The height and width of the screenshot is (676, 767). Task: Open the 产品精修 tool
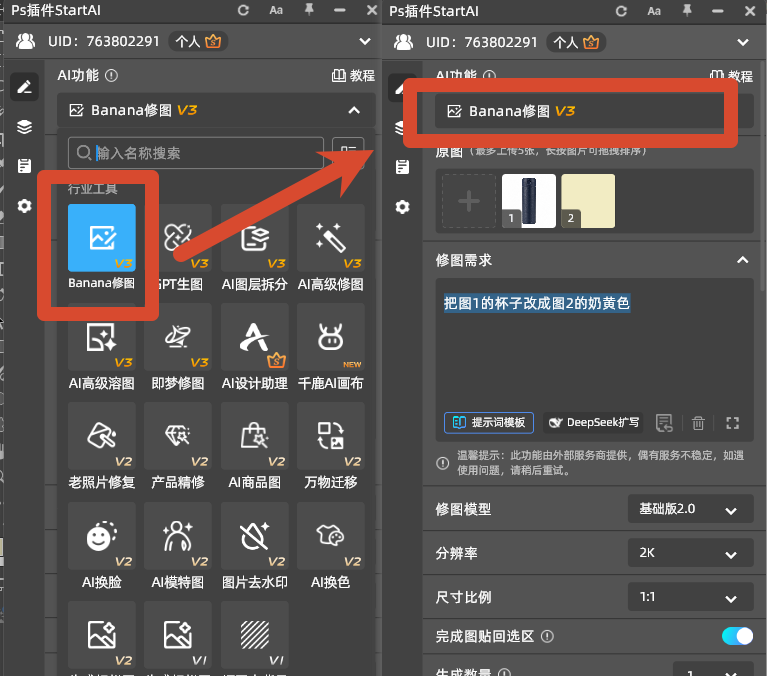[x=178, y=436]
